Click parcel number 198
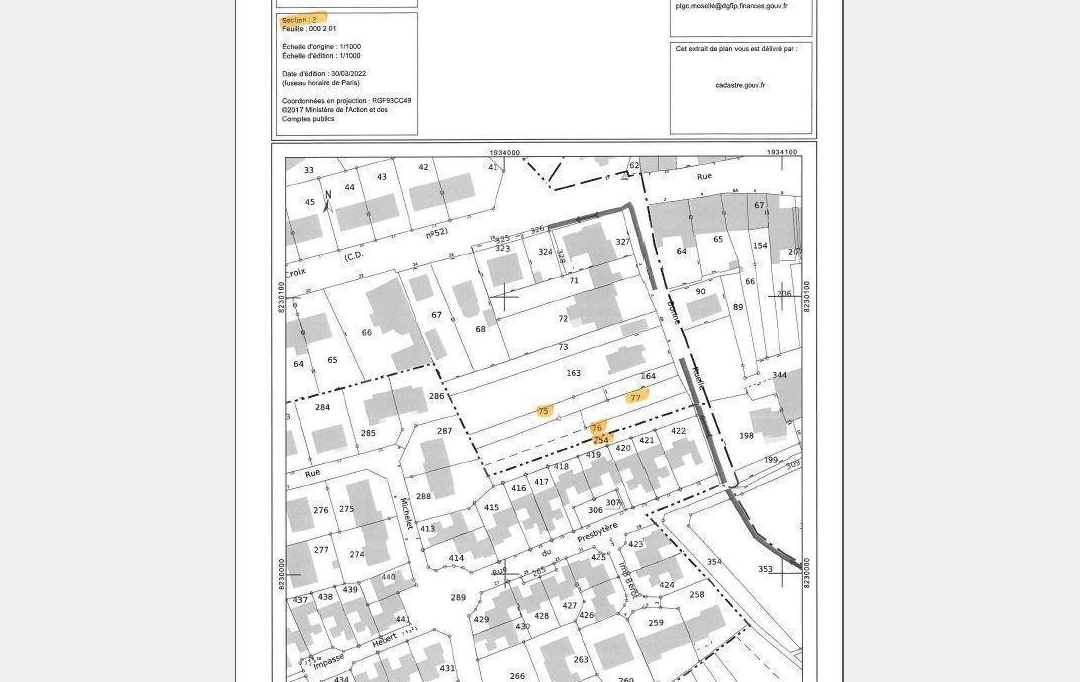Viewport: 1080px width, 682px height. tap(747, 435)
